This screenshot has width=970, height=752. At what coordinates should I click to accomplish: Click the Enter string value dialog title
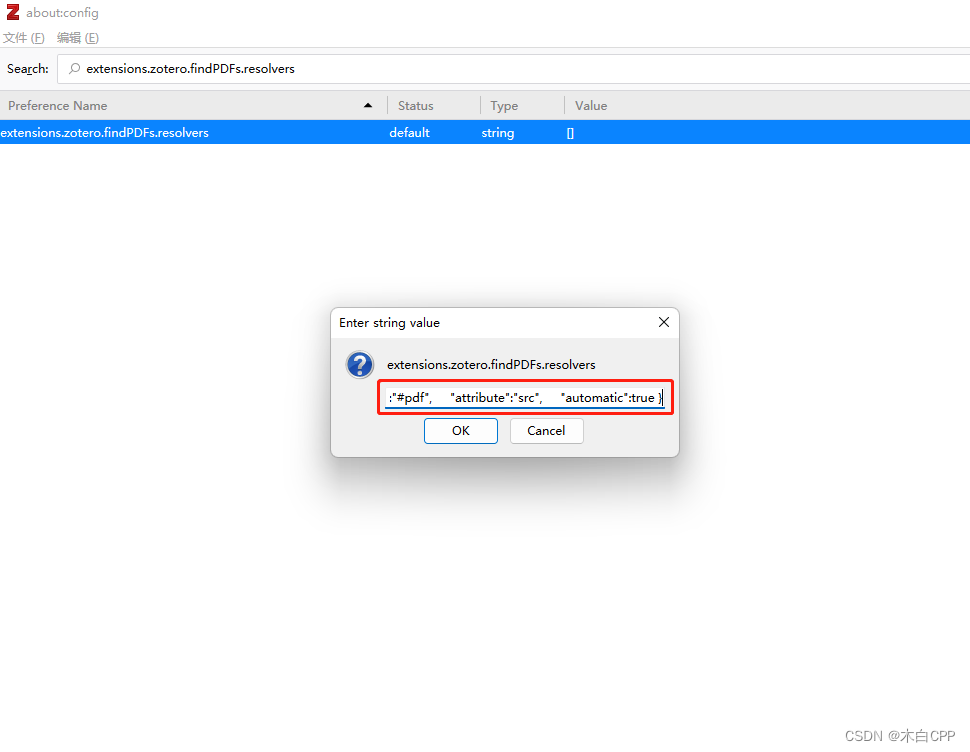(x=389, y=323)
